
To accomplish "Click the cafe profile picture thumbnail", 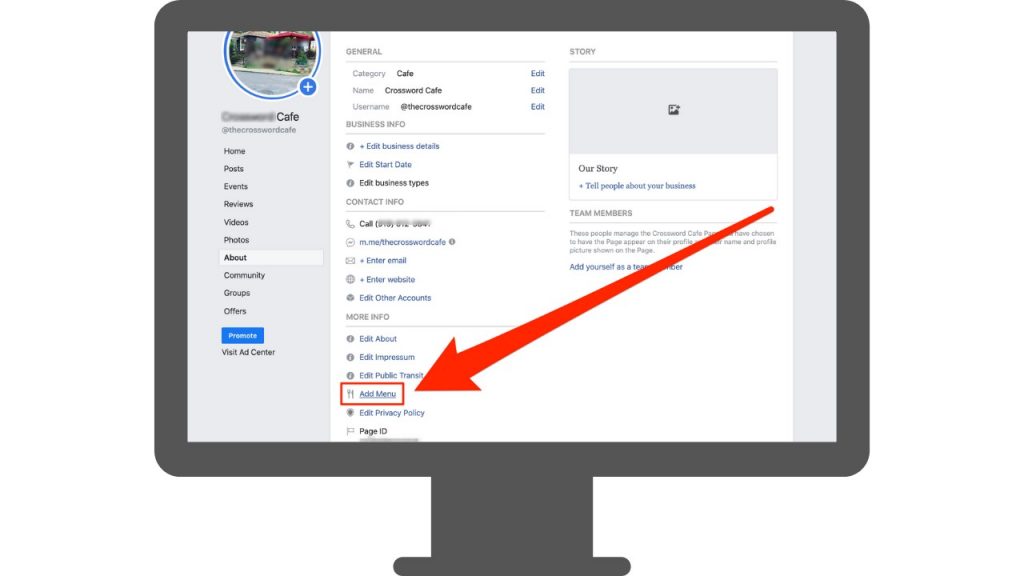I will click(x=272, y=63).
